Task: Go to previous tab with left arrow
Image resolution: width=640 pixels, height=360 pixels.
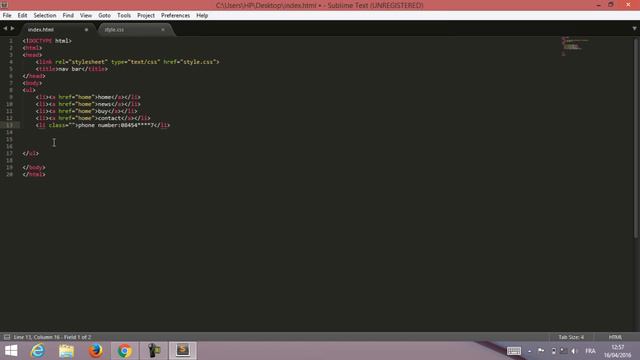Action: coord(5,29)
